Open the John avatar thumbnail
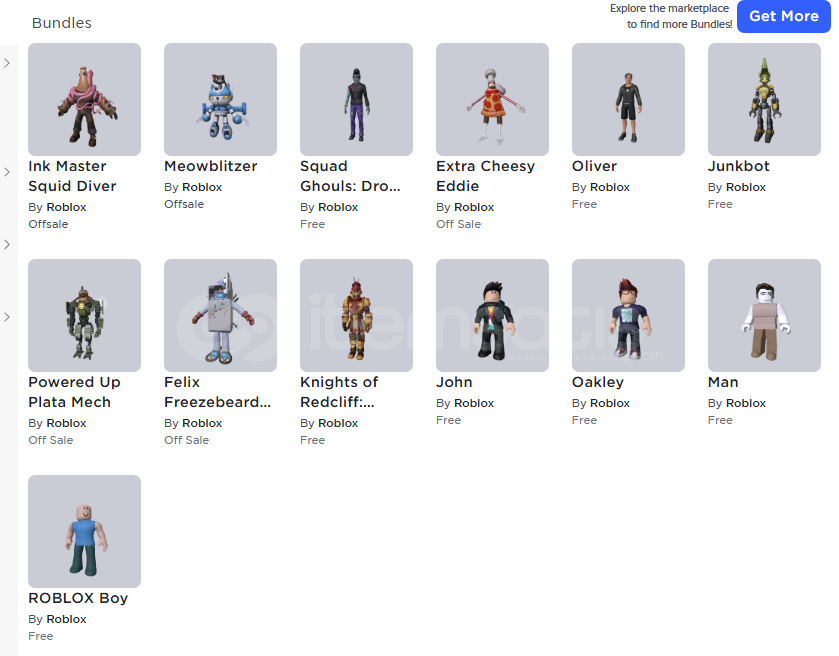839x656 pixels. tap(492, 316)
